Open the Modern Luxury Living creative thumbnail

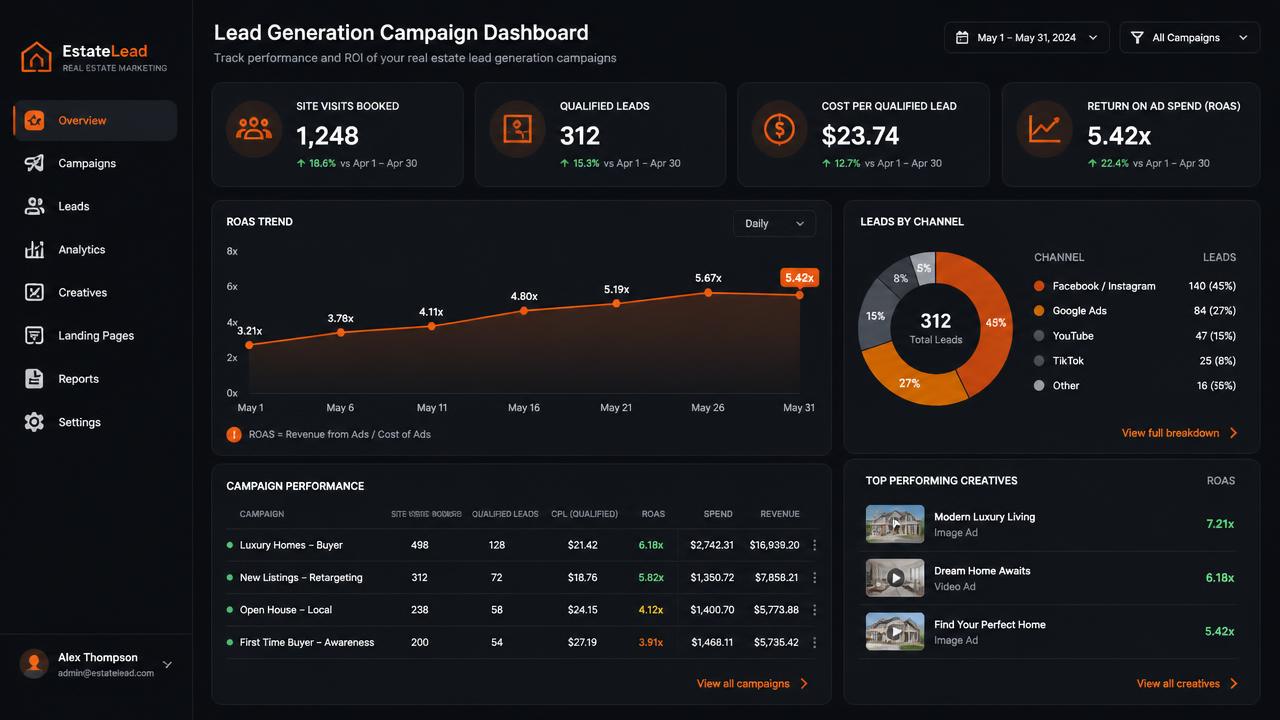895,524
